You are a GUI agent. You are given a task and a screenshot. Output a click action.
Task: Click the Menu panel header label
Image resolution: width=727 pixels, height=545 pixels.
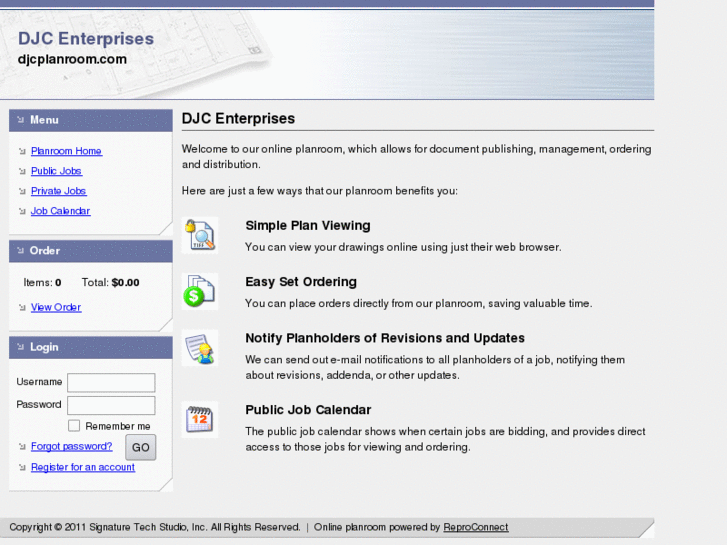(45, 120)
